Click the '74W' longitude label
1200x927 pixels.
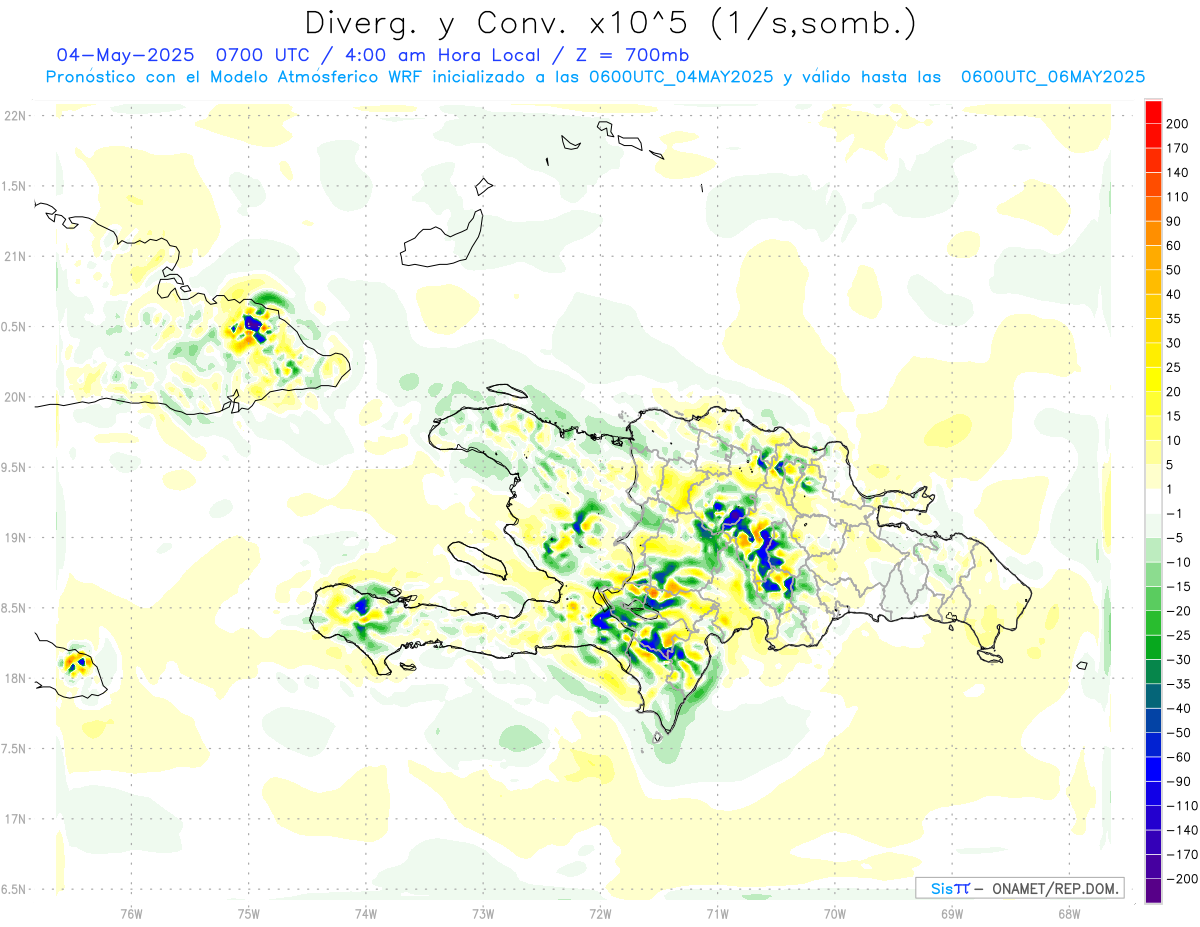coord(366,913)
